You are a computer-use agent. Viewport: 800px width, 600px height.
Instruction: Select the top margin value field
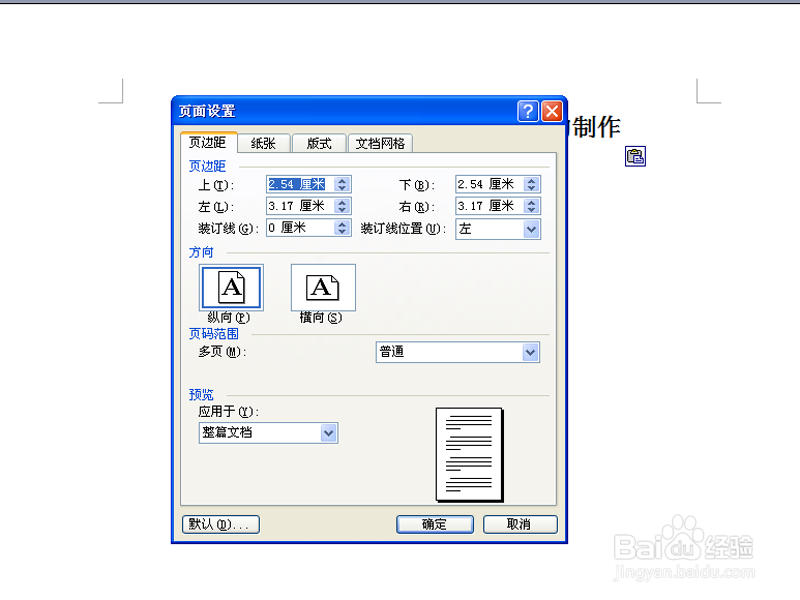(300, 184)
